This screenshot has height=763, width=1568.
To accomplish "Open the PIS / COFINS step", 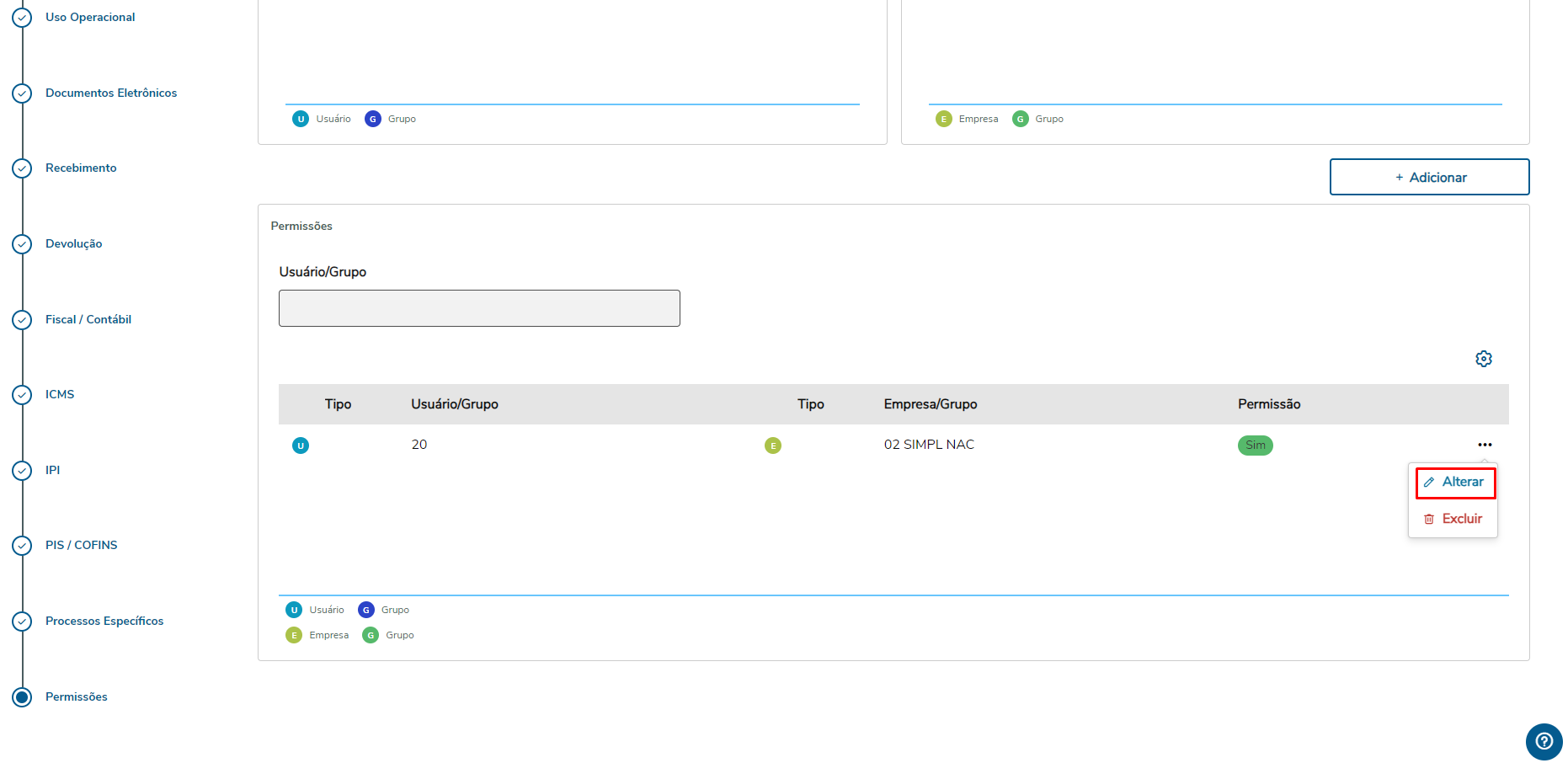I will 81,545.
